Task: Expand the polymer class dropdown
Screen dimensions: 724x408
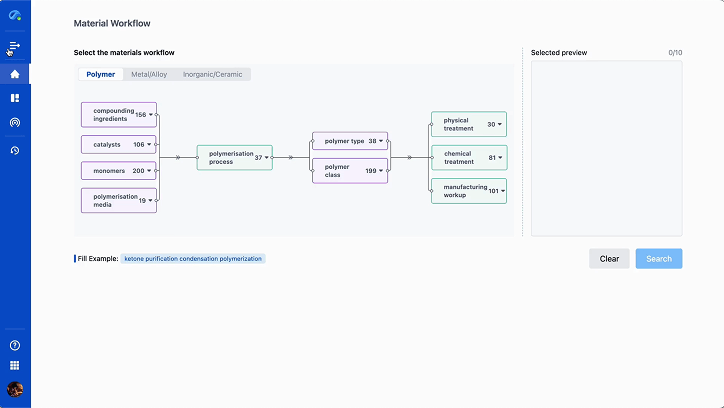Action: coord(383,171)
